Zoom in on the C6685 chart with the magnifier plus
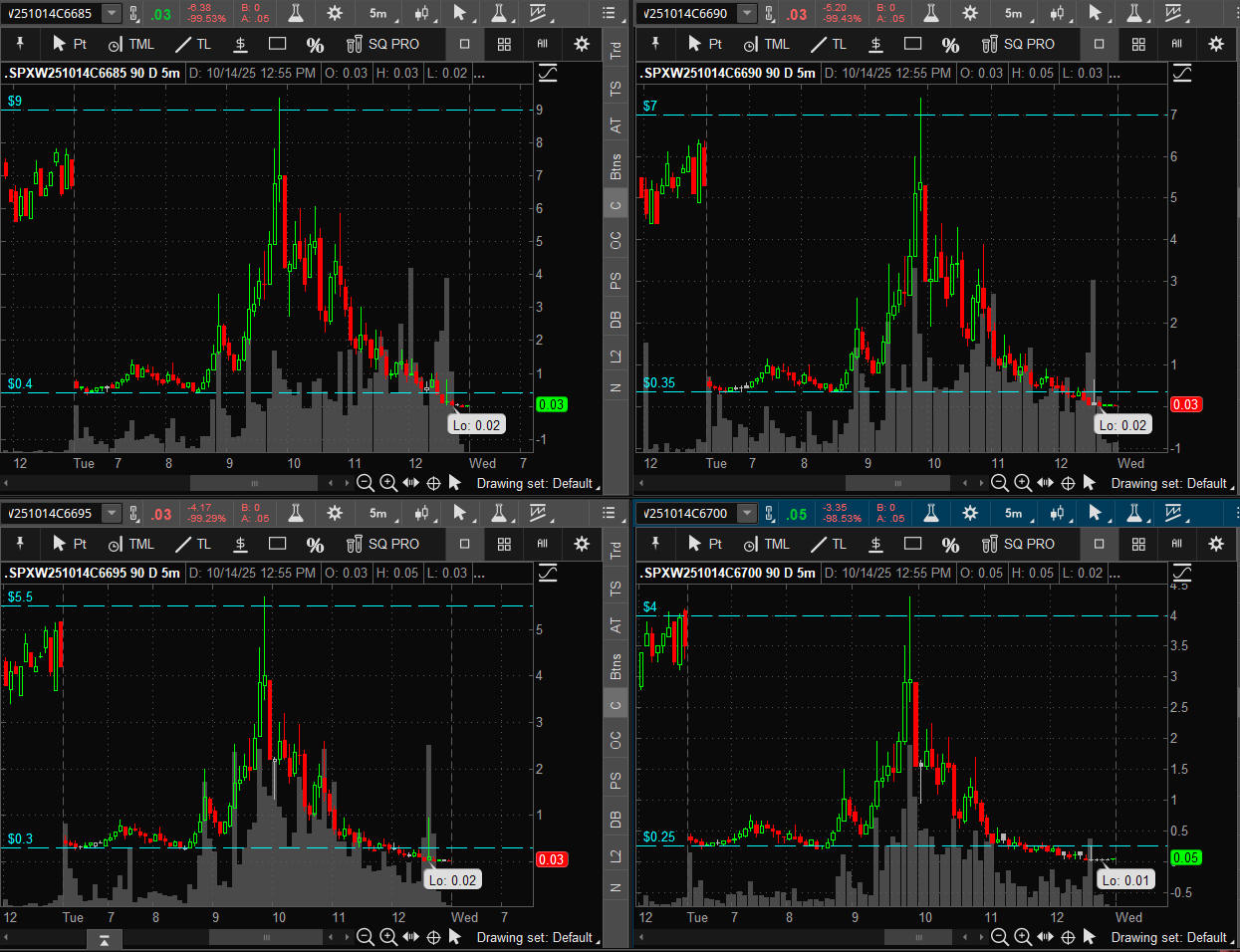Screen dimensions: 1240x952 point(388,483)
